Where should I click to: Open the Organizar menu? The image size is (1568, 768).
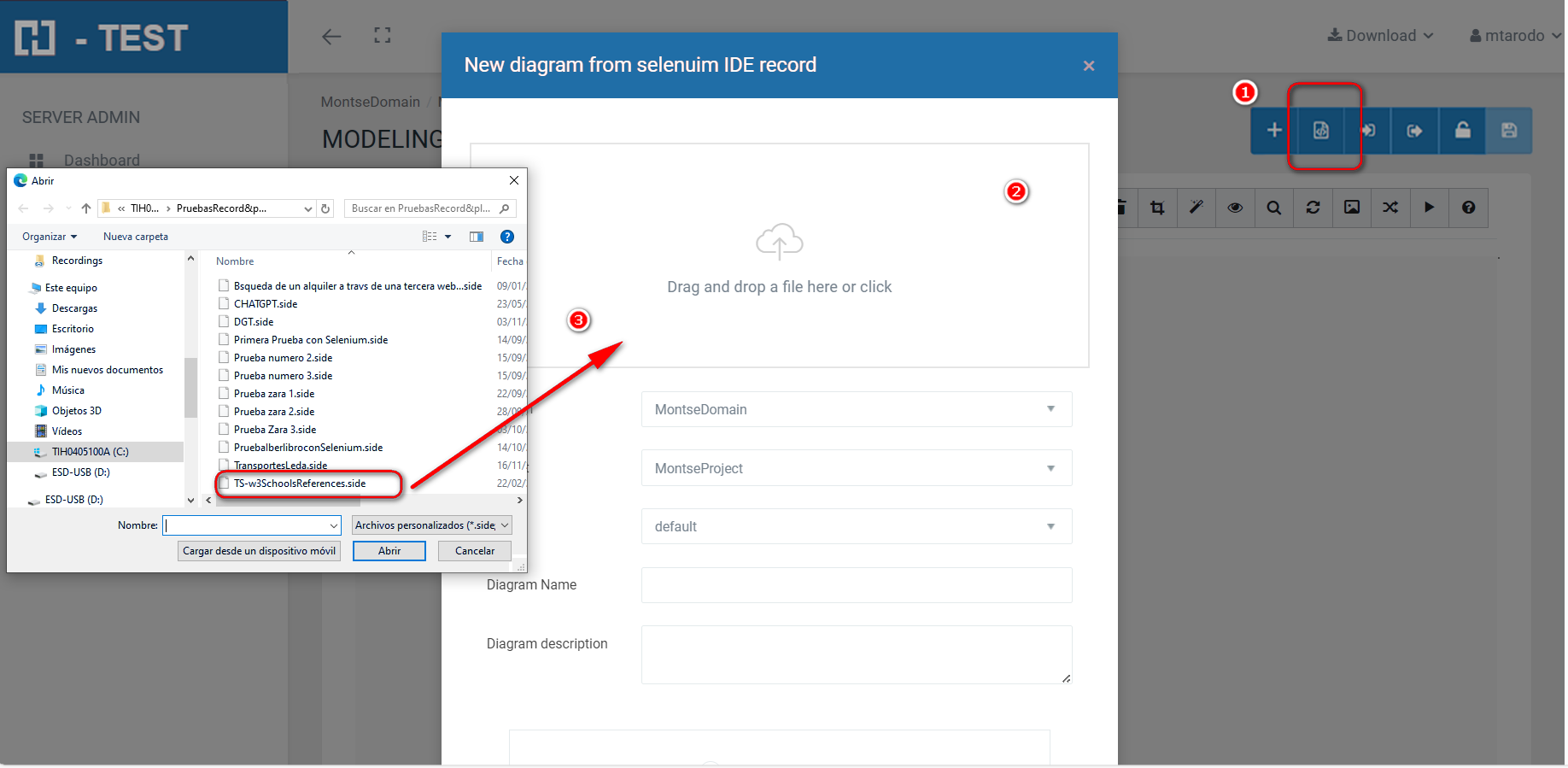50,237
